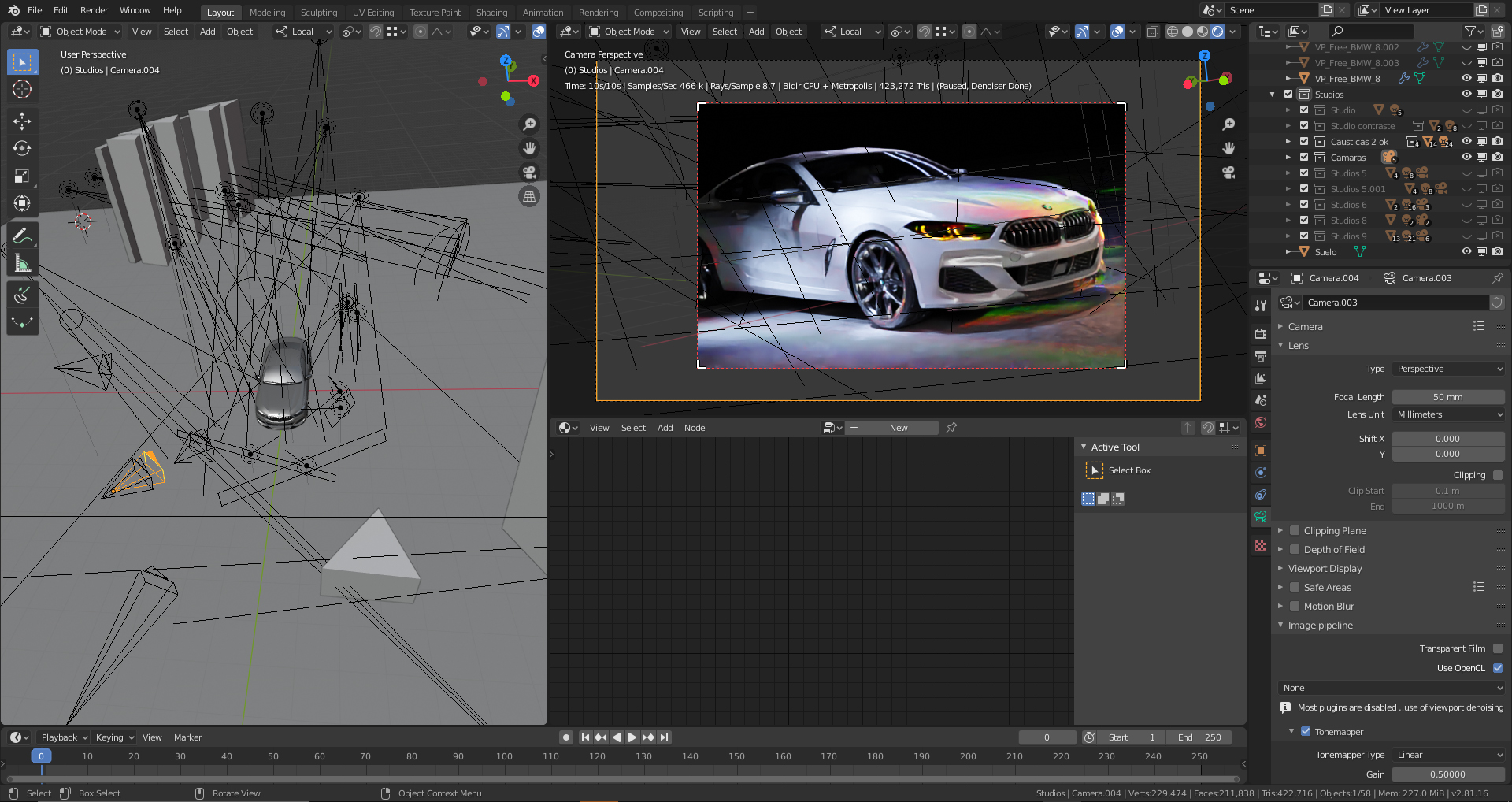Enable the Transparent Film checkbox

click(x=1497, y=648)
